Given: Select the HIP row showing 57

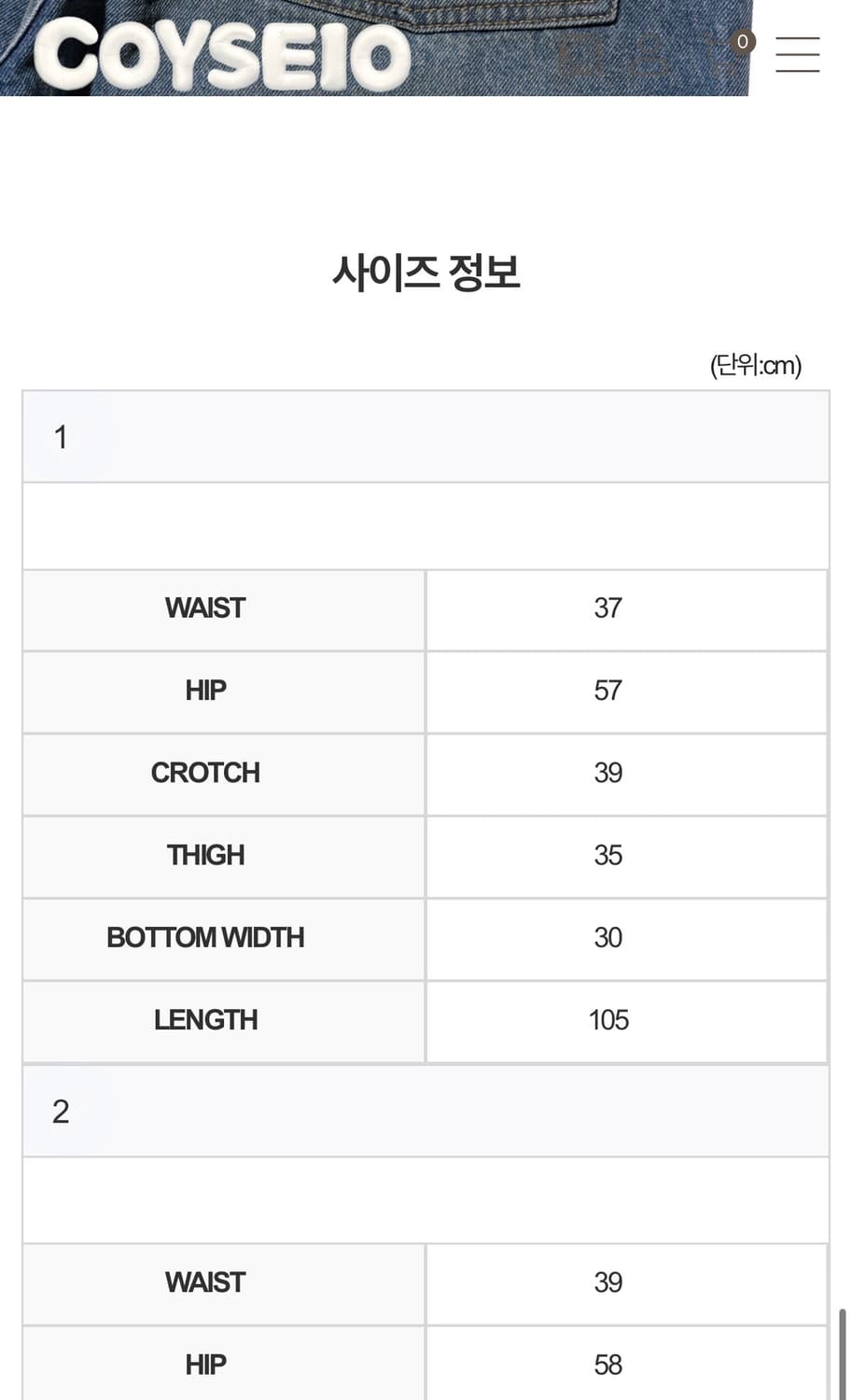Looking at the screenshot, I should 608,691.
